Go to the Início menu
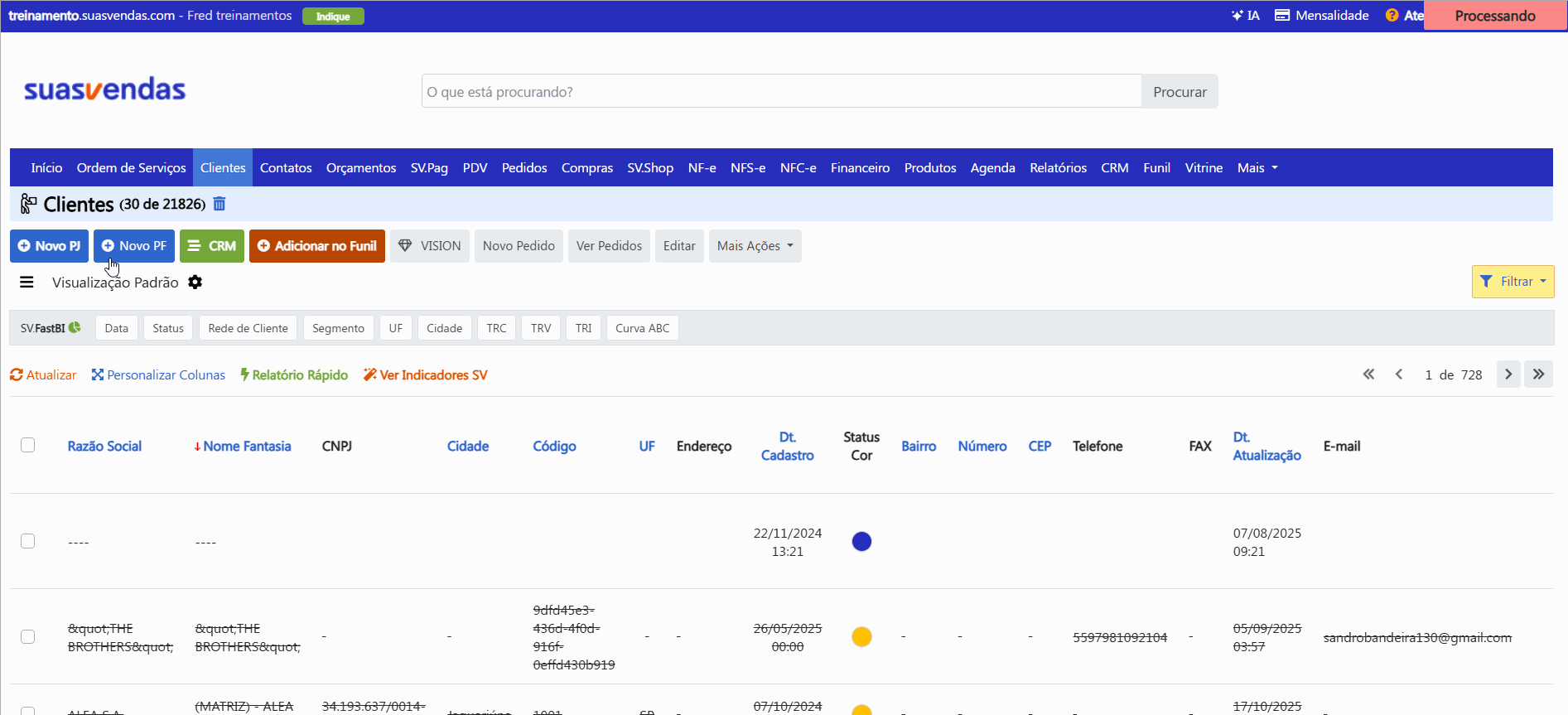The height and width of the screenshot is (715, 1568). pos(46,167)
